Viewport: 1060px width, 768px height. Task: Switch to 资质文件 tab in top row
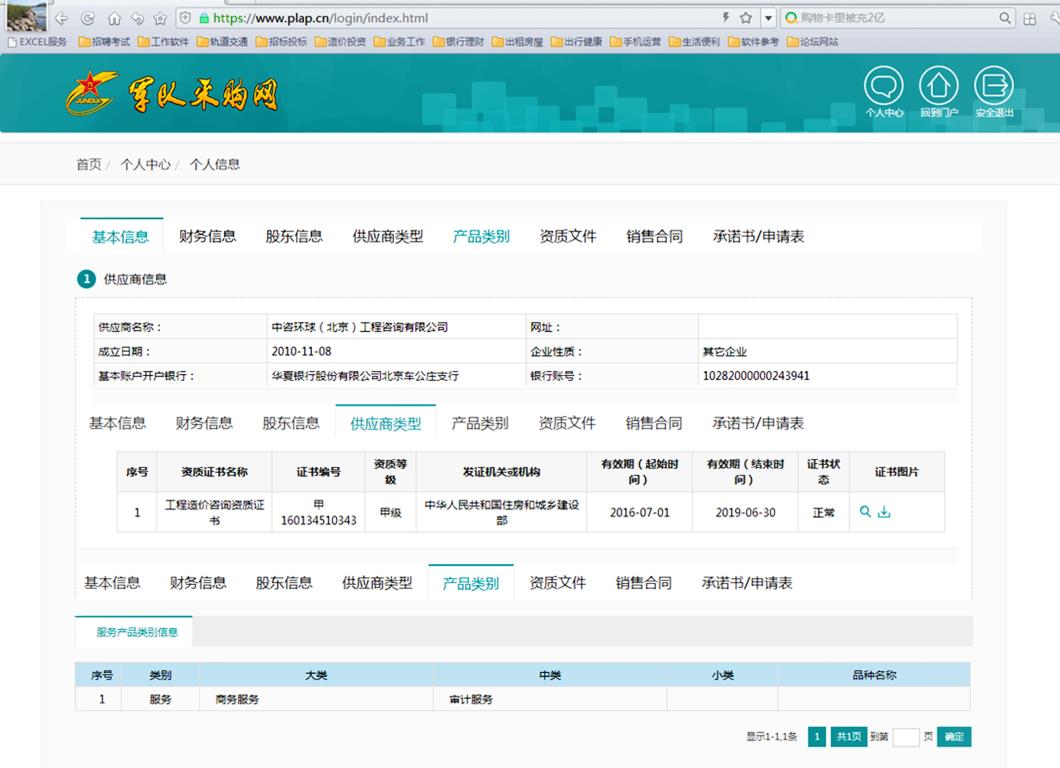[568, 237]
